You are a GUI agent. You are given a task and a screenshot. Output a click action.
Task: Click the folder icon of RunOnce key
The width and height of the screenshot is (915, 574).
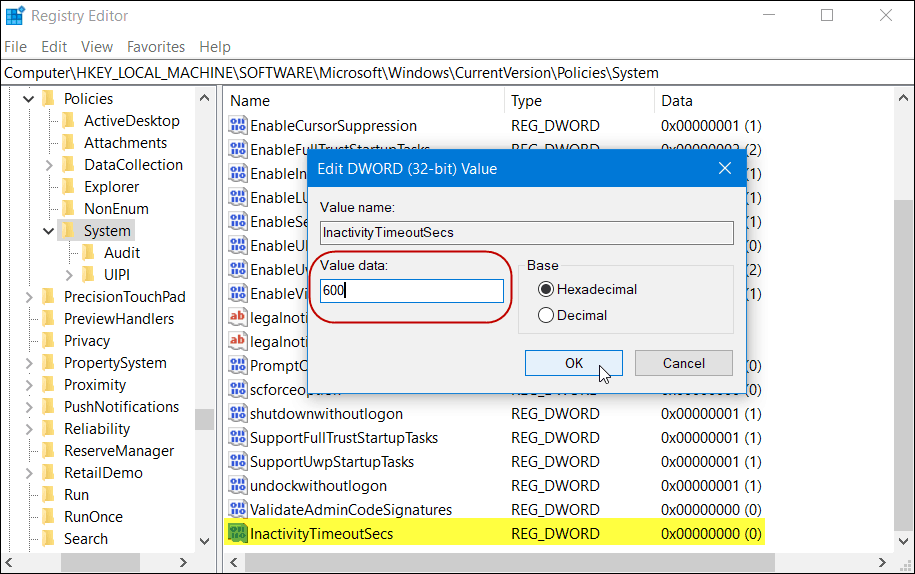click(49, 517)
